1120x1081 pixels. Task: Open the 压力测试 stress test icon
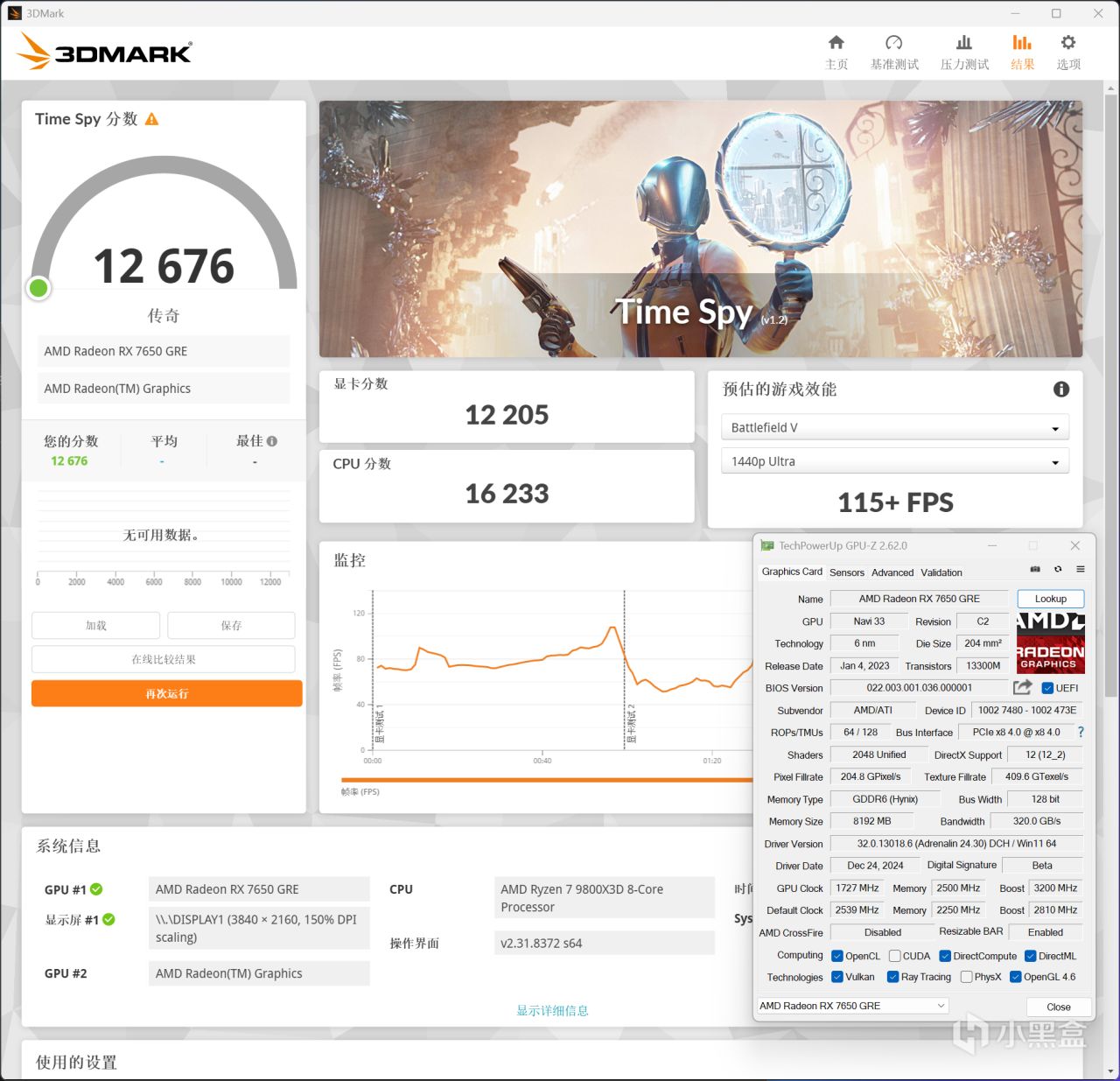coord(964,43)
